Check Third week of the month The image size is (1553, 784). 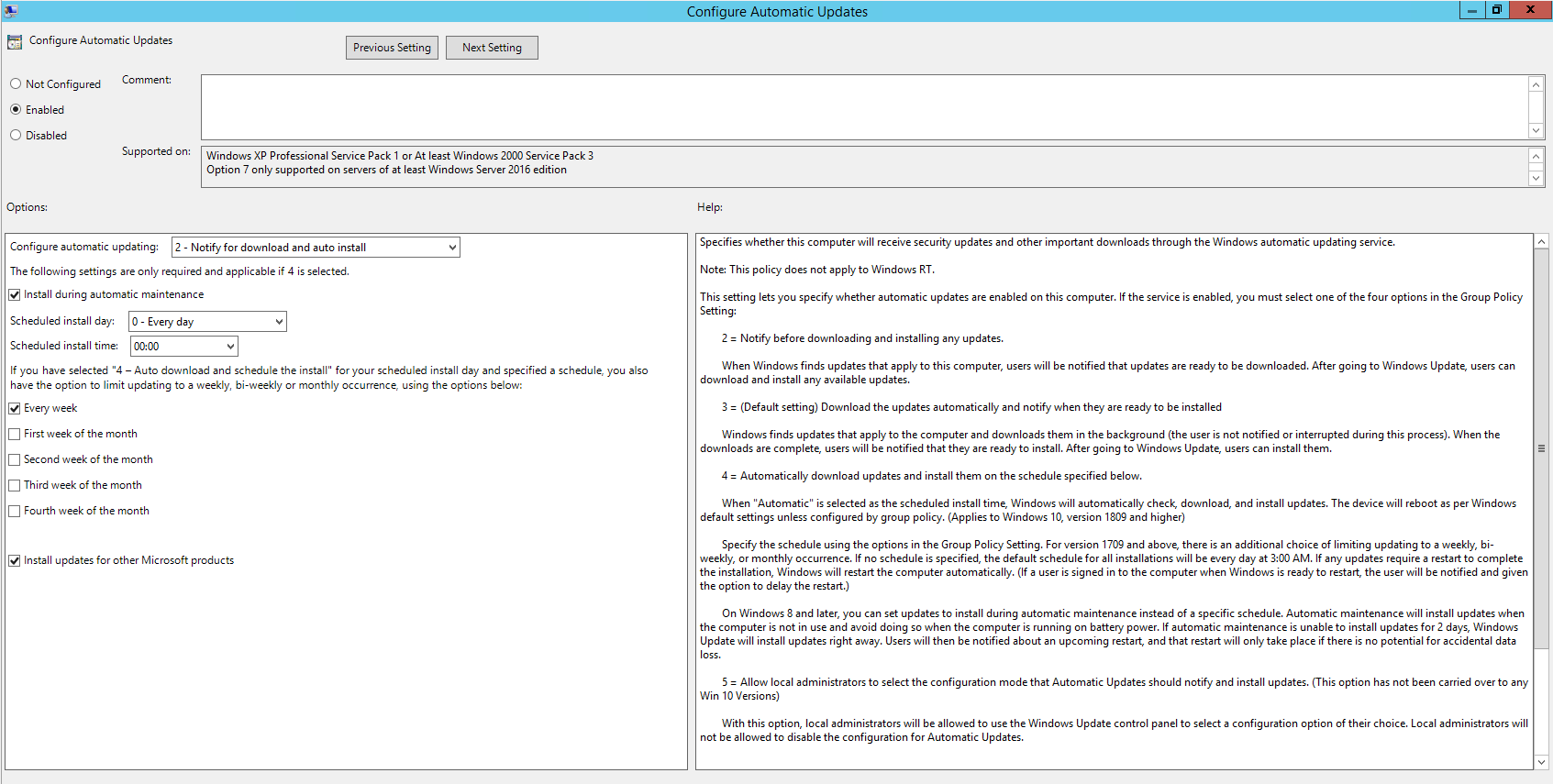pyautogui.click(x=15, y=486)
